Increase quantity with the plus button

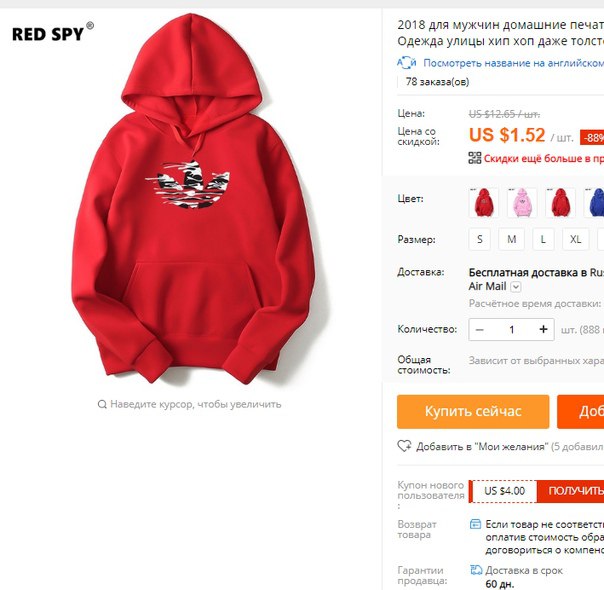(x=543, y=329)
